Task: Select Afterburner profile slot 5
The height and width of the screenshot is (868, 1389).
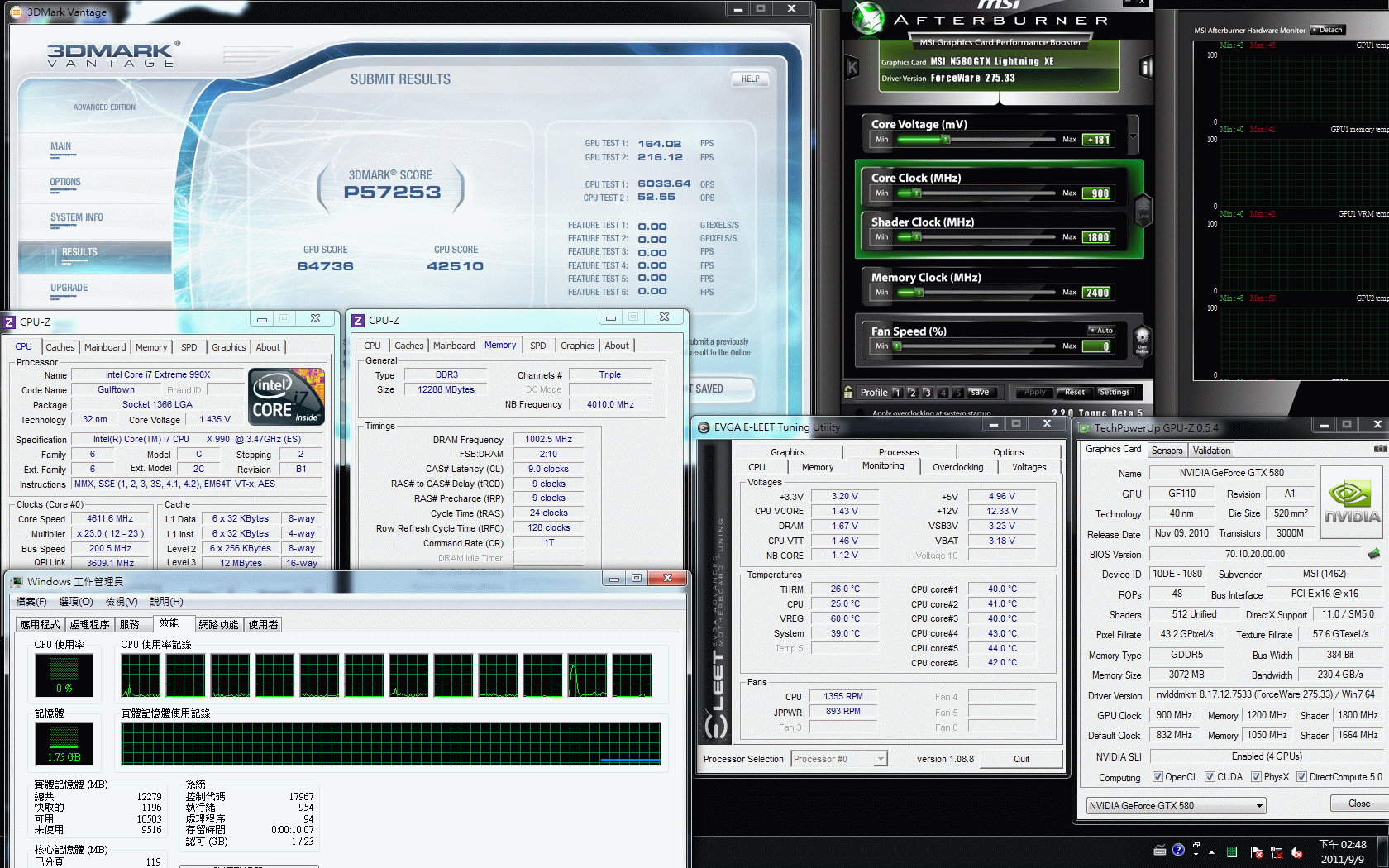Action: (957, 393)
